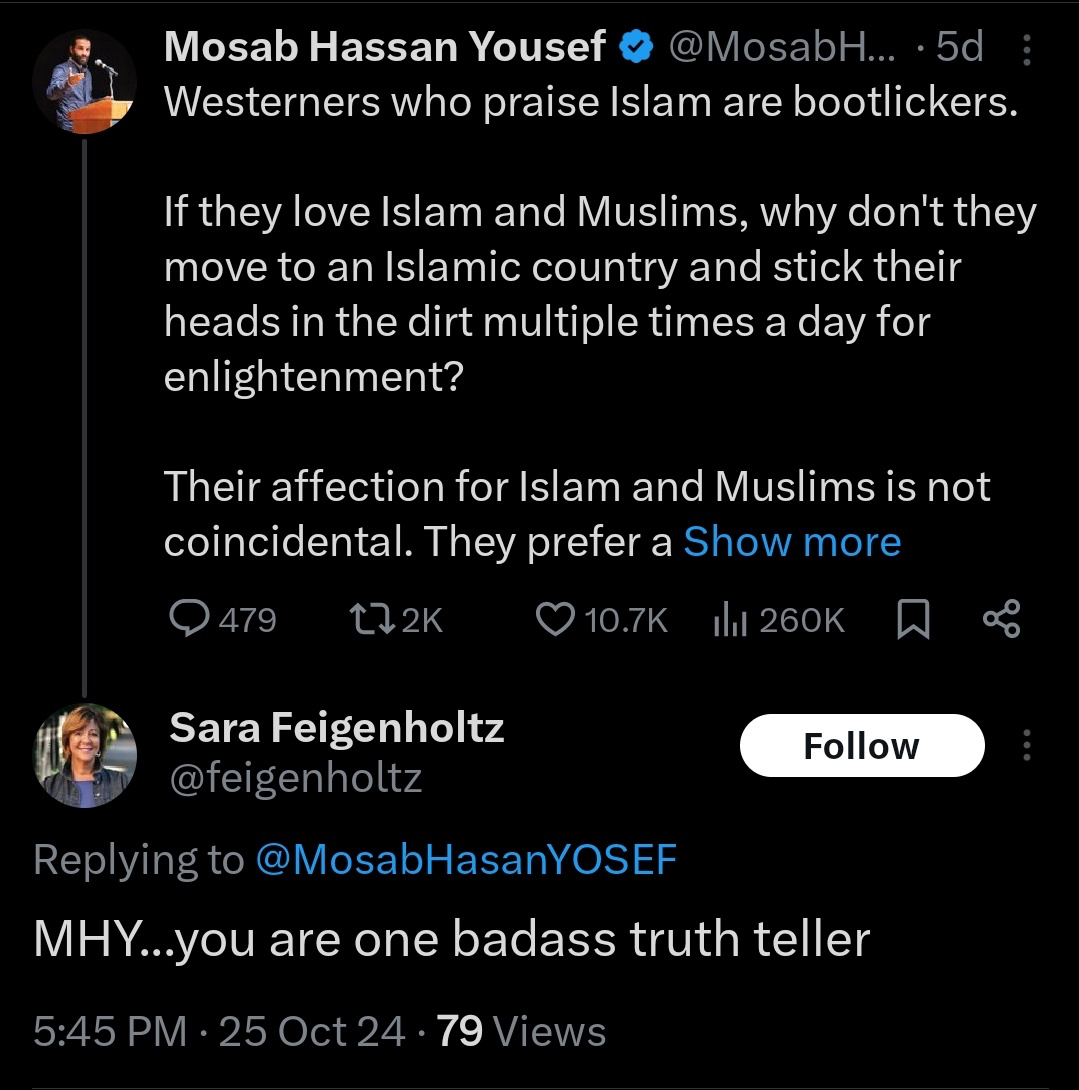Click the 5d post timestamp

(960, 47)
